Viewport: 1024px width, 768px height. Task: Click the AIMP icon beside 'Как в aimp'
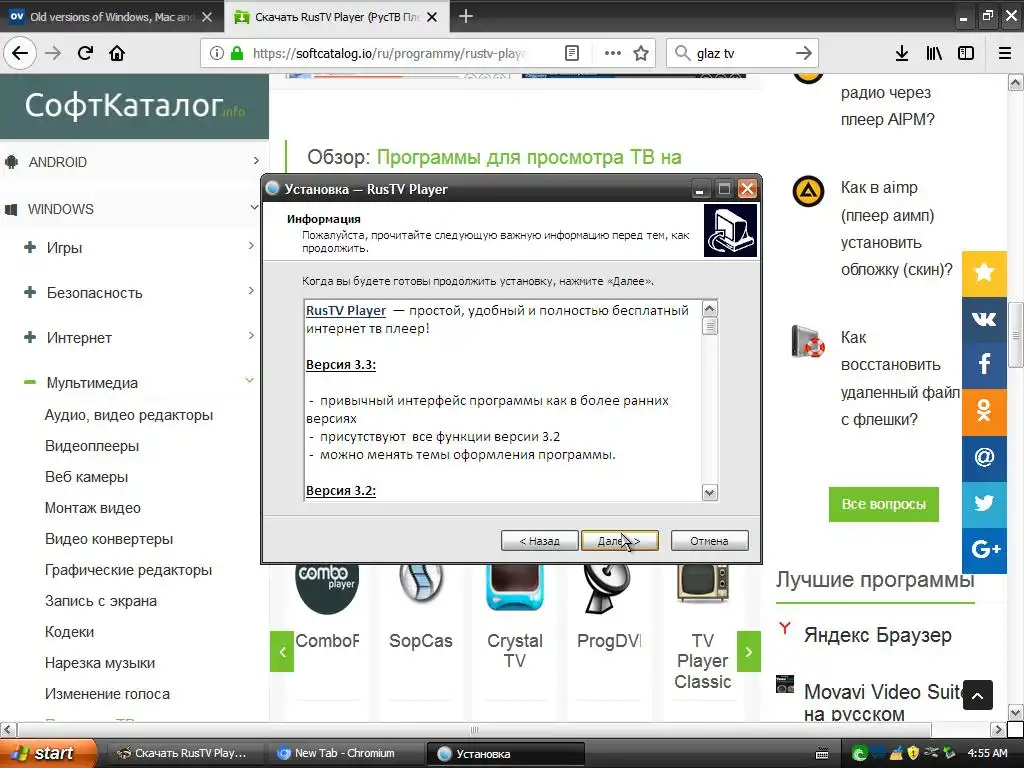[808, 192]
